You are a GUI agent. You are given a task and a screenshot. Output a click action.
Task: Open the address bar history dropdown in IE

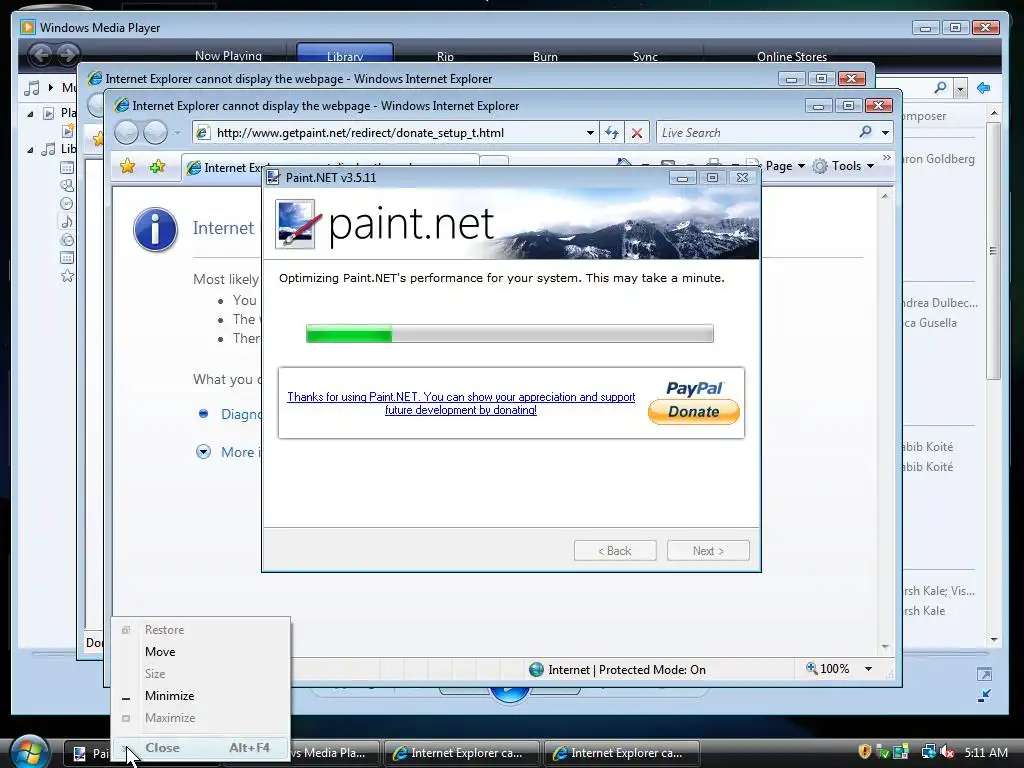pyautogui.click(x=590, y=133)
